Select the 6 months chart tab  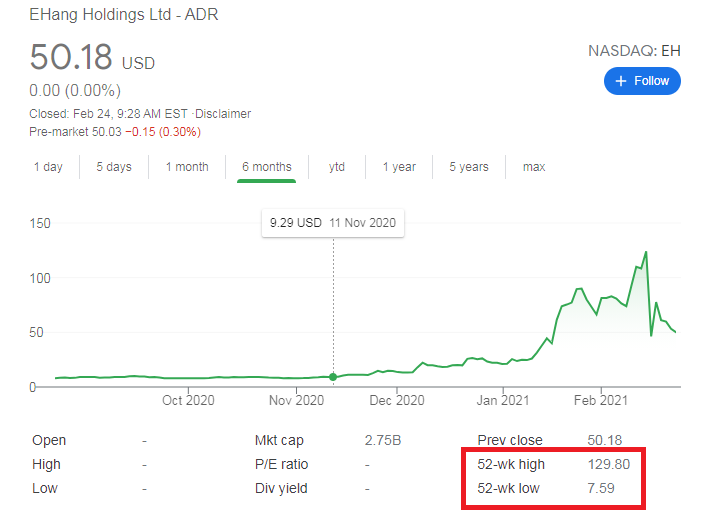tap(266, 167)
